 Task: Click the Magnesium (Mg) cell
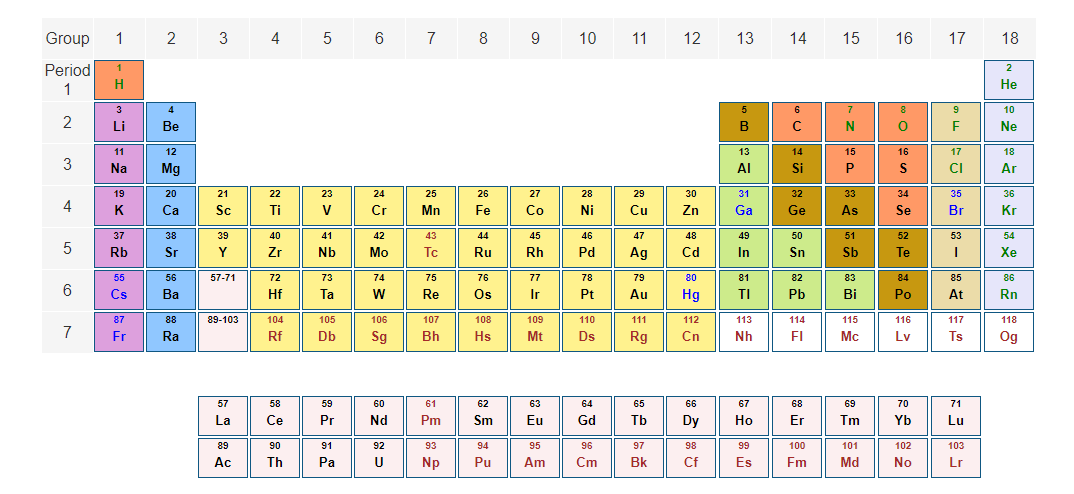click(171, 164)
